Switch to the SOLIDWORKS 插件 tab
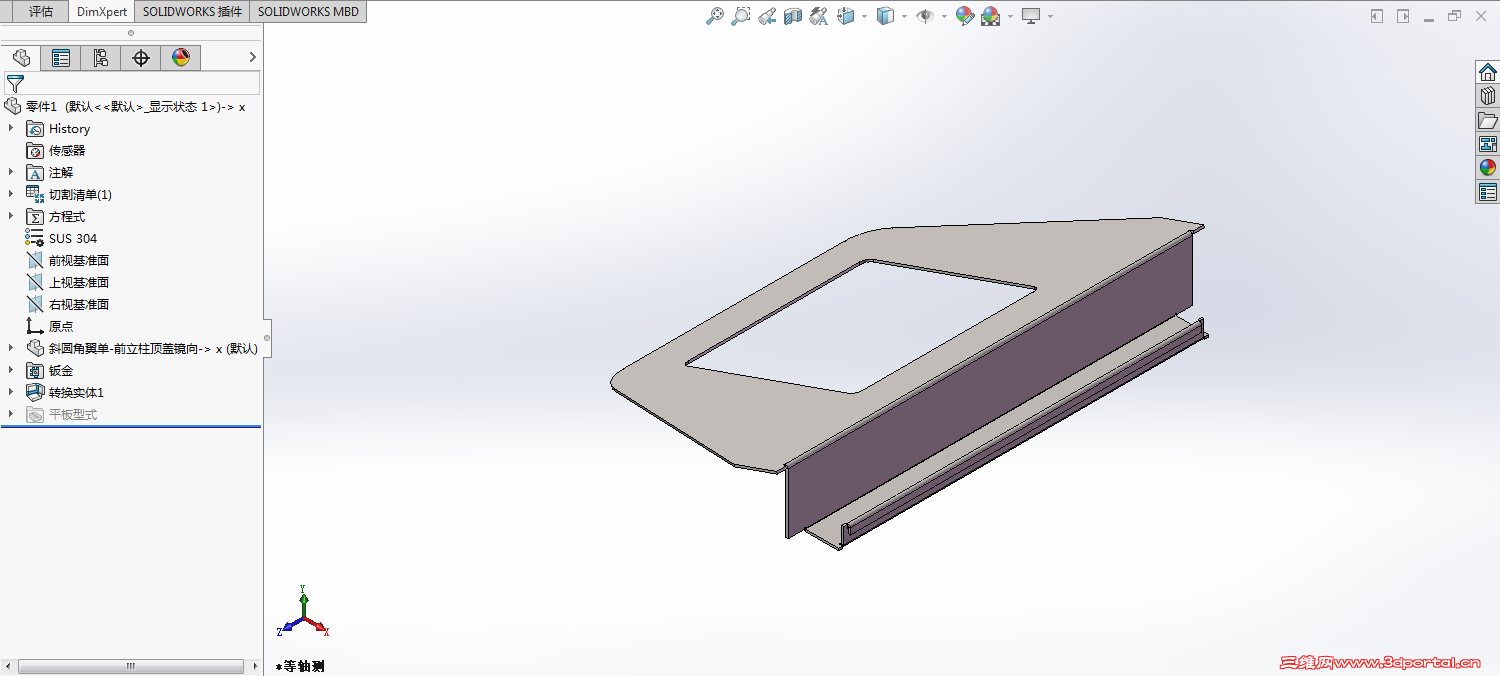Screen dimensions: 1500x676 (192, 12)
